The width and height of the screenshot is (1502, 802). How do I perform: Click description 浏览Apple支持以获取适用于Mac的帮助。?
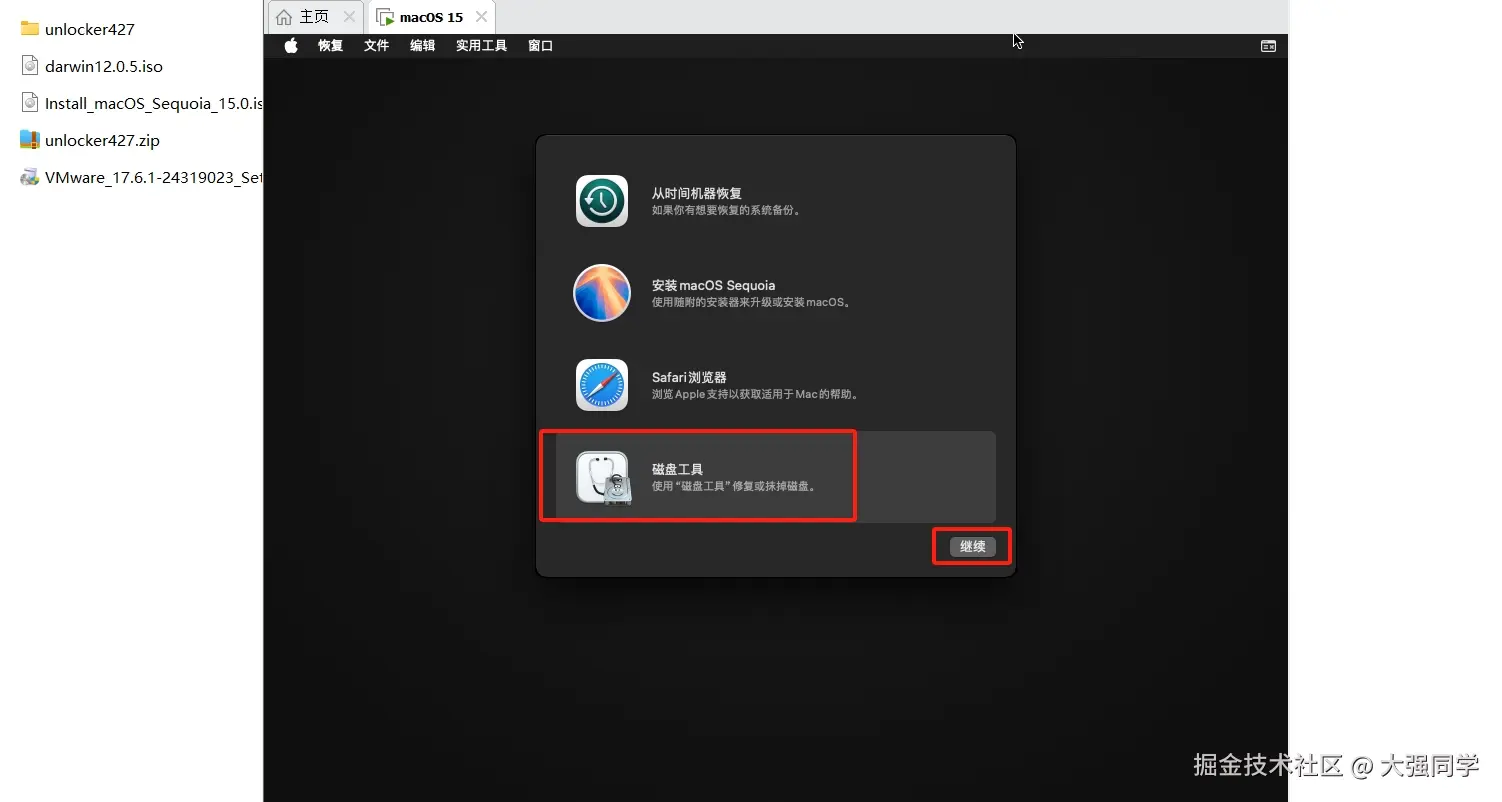pos(757,395)
